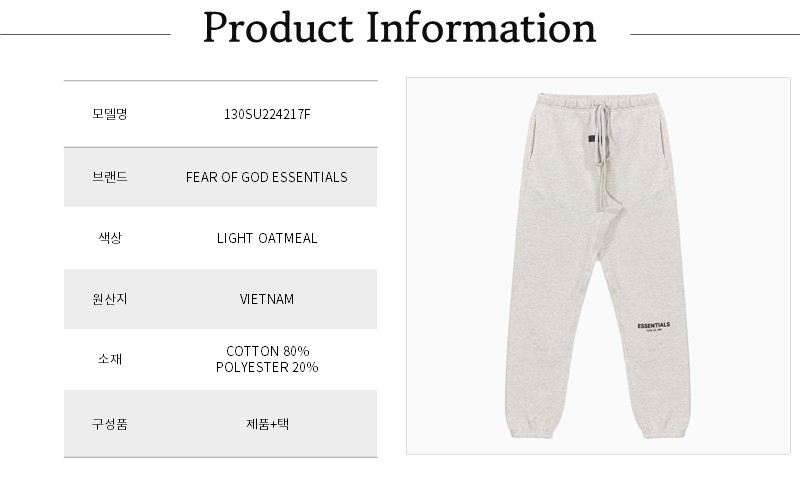The image size is (800, 491).
Task: Click the FEAR OF GOD ESSENTIALS text
Action: tap(266, 177)
